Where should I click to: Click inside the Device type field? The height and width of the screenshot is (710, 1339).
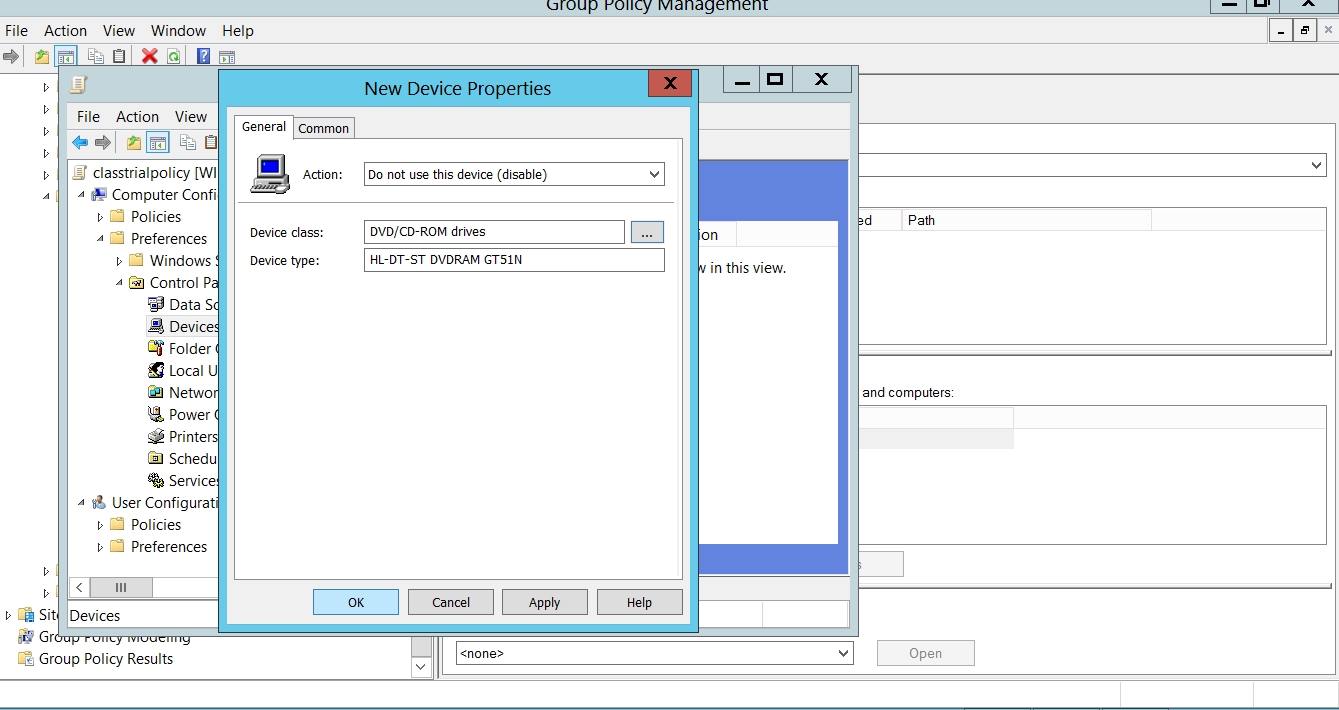tap(514, 260)
